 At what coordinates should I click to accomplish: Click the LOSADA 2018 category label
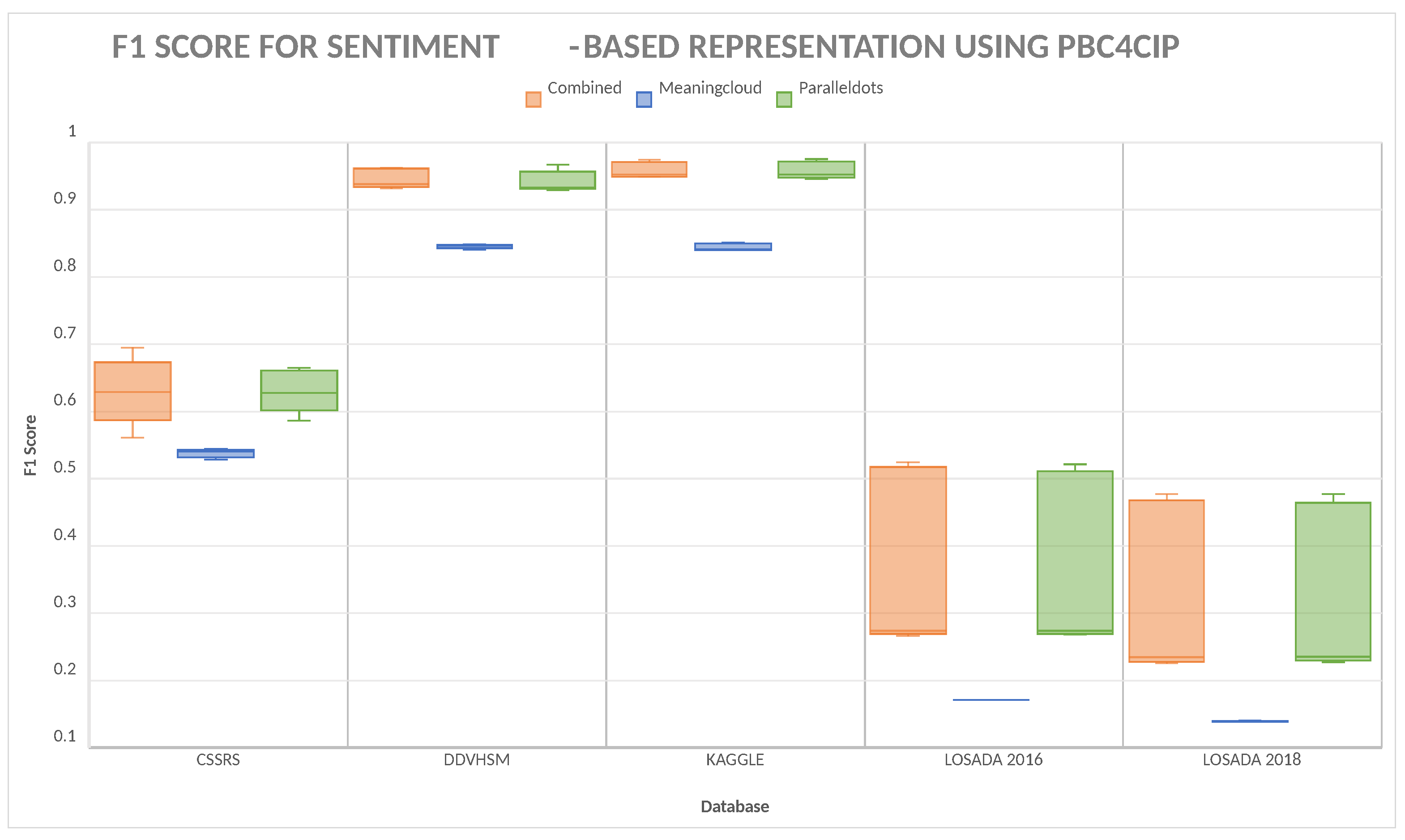tap(1251, 759)
